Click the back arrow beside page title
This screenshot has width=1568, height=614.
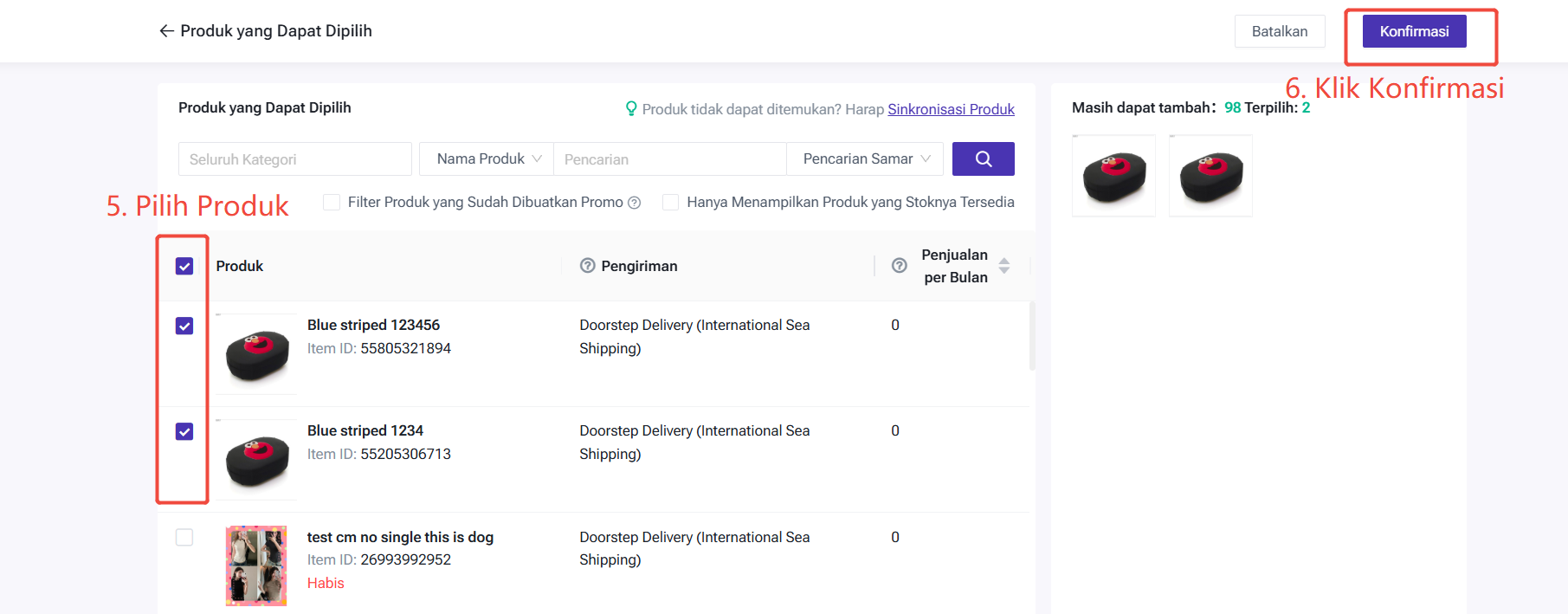point(166,31)
